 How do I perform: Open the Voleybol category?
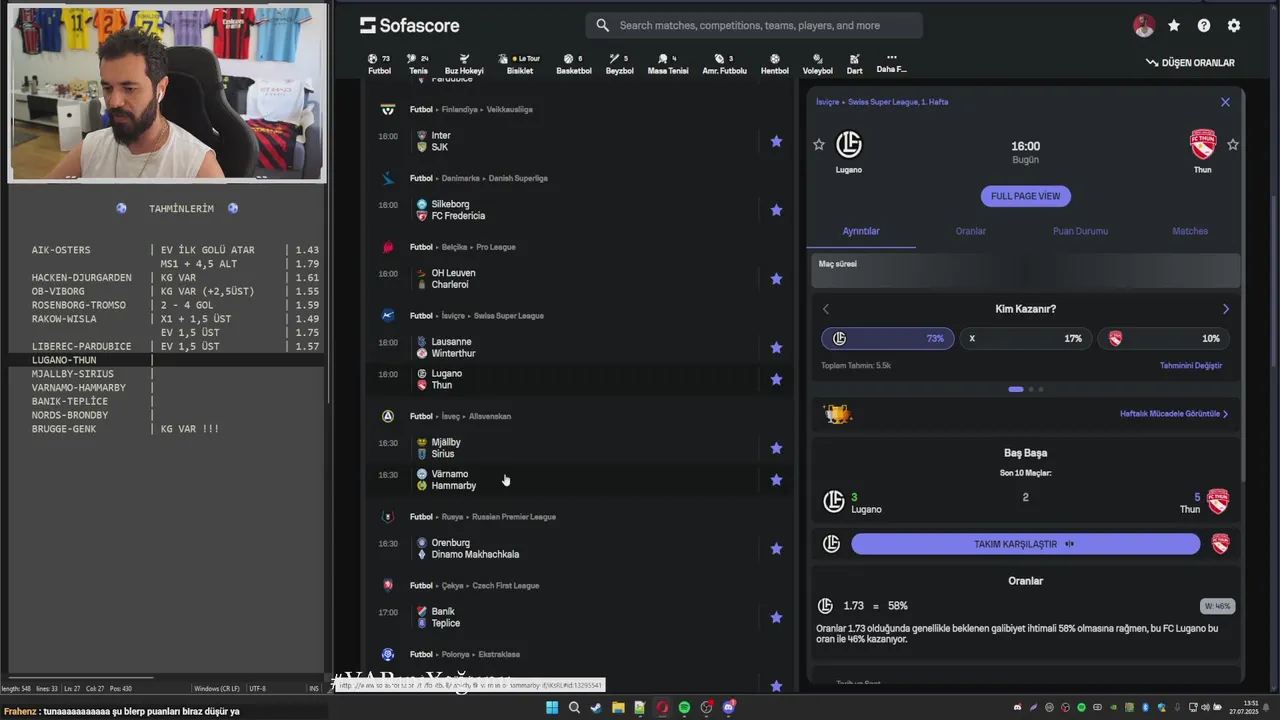tap(817, 64)
